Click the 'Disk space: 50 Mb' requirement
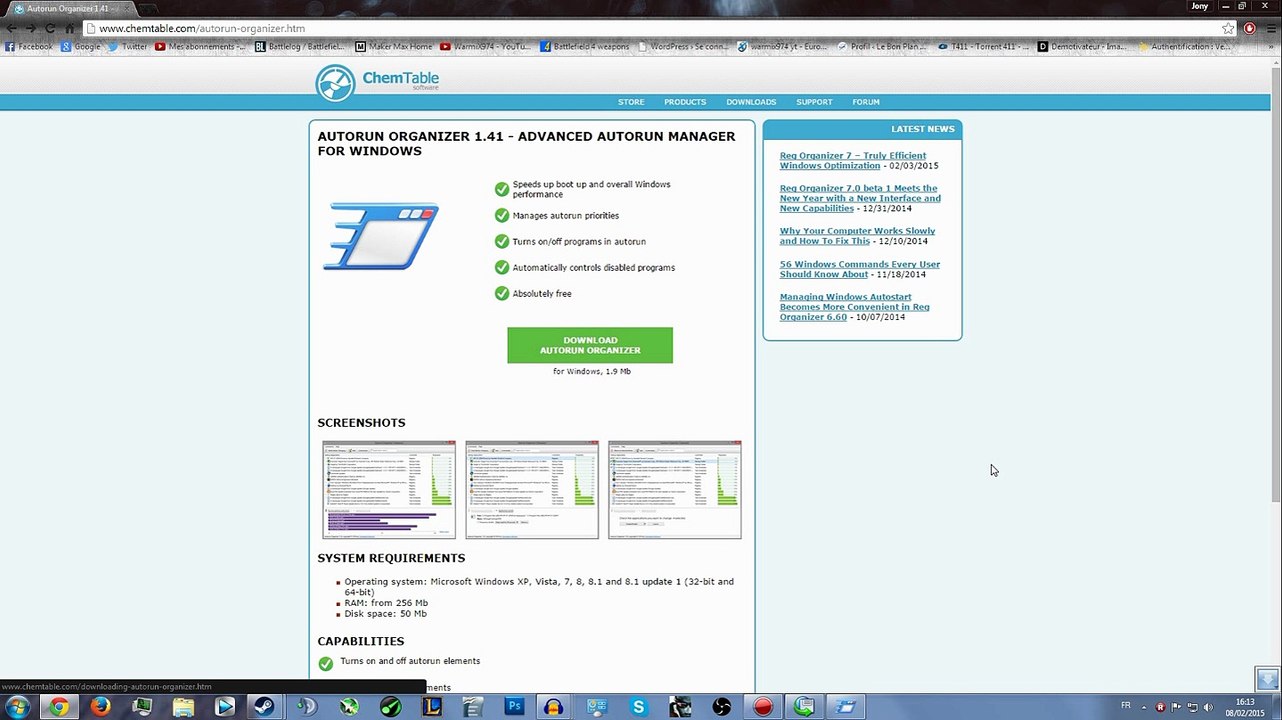Image resolution: width=1282 pixels, height=720 pixels. (x=386, y=614)
